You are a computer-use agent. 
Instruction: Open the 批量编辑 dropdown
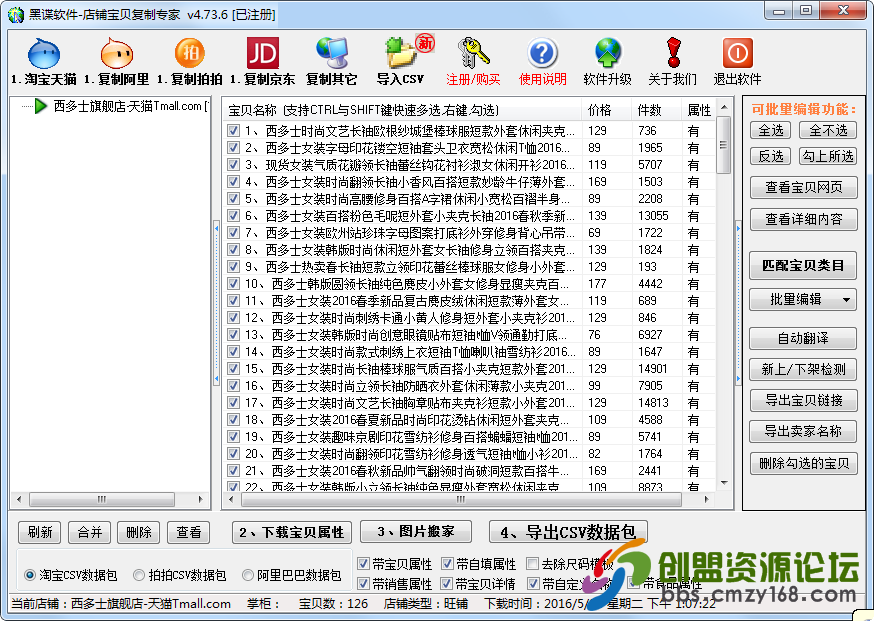[x=803, y=300]
